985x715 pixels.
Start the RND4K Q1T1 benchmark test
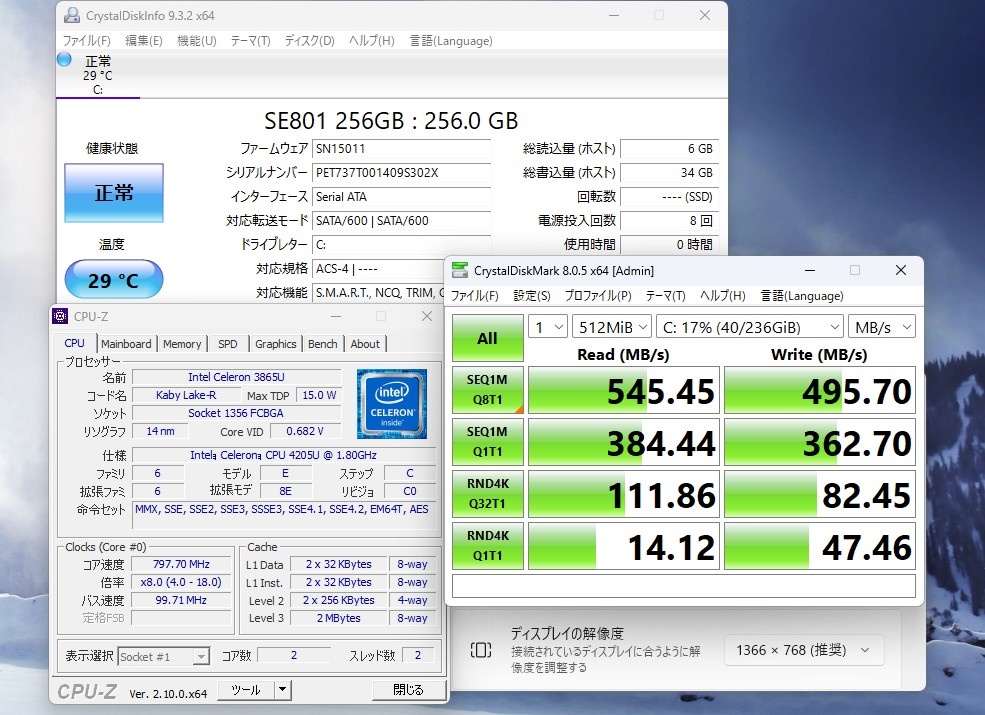point(487,545)
